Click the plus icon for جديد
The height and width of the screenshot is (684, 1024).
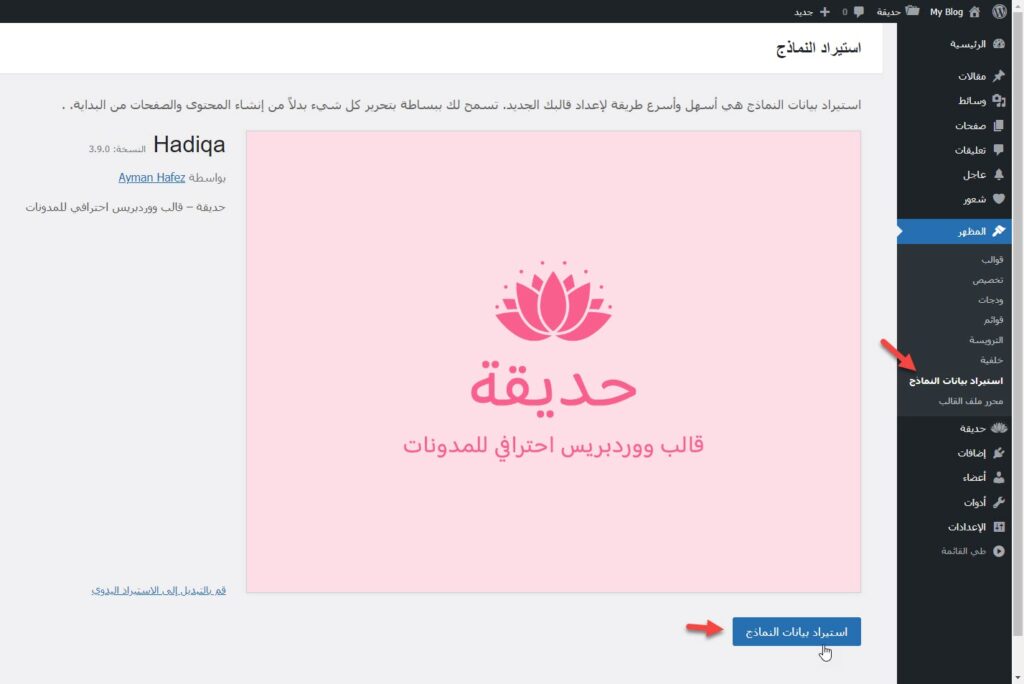click(x=825, y=12)
